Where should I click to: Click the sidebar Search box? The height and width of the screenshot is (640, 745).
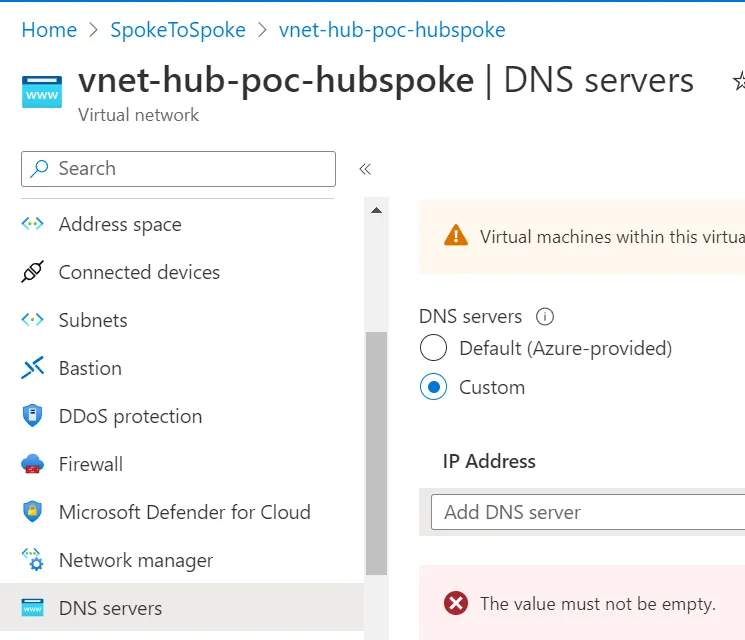pyautogui.click(x=178, y=169)
